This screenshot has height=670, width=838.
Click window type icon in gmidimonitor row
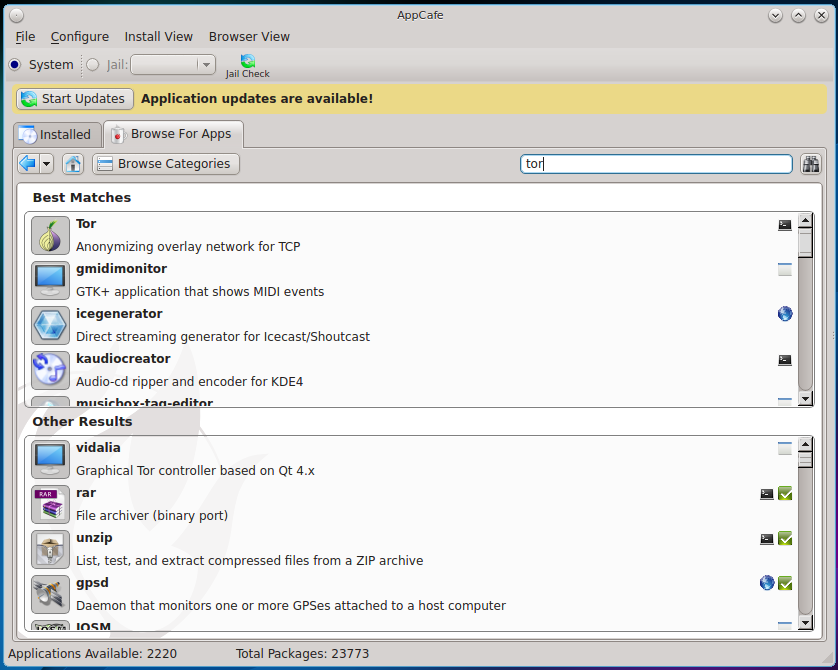point(785,269)
